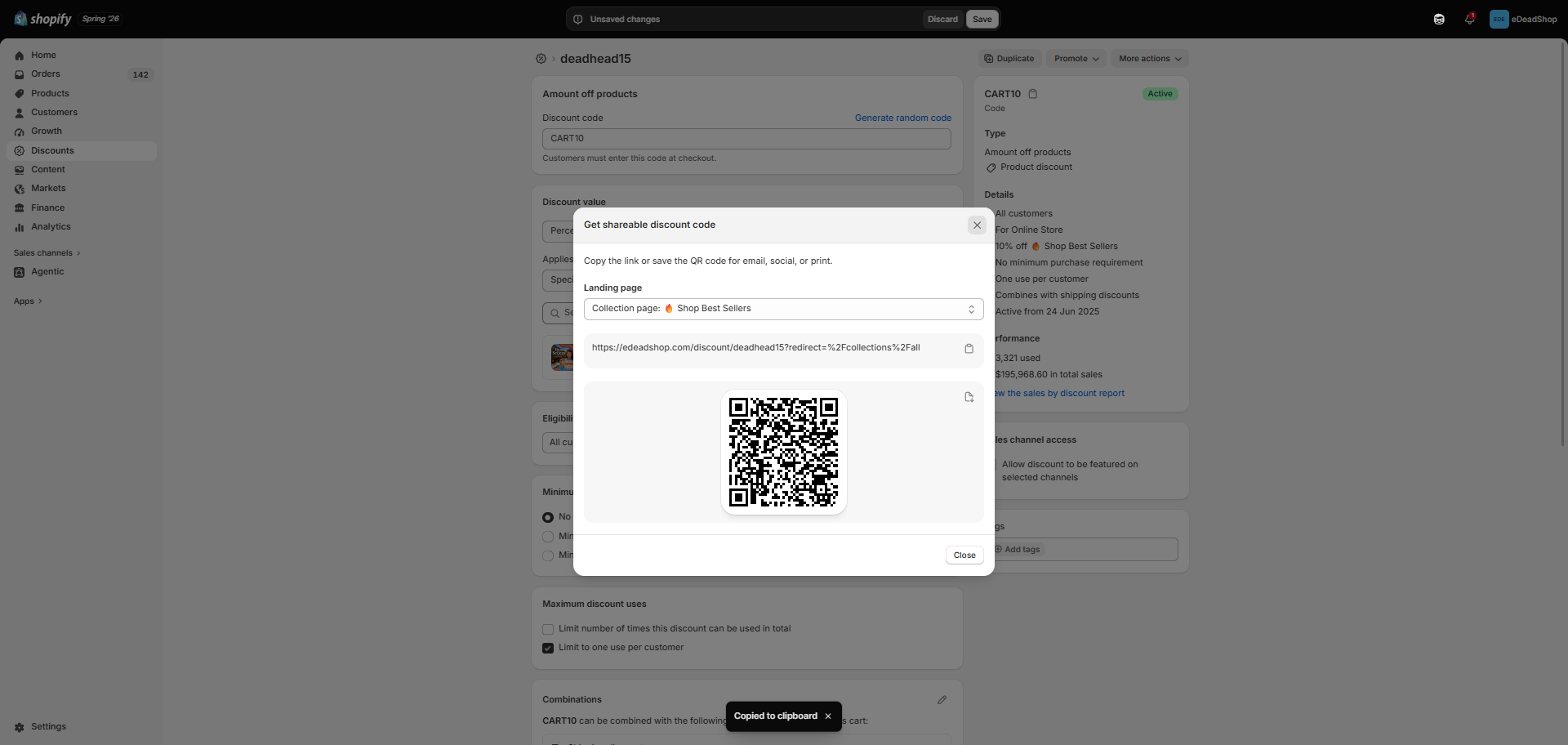Expand the Apps section in sidebar
Image resolution: width=1568 pixels, height=745 pixels.
28,301
